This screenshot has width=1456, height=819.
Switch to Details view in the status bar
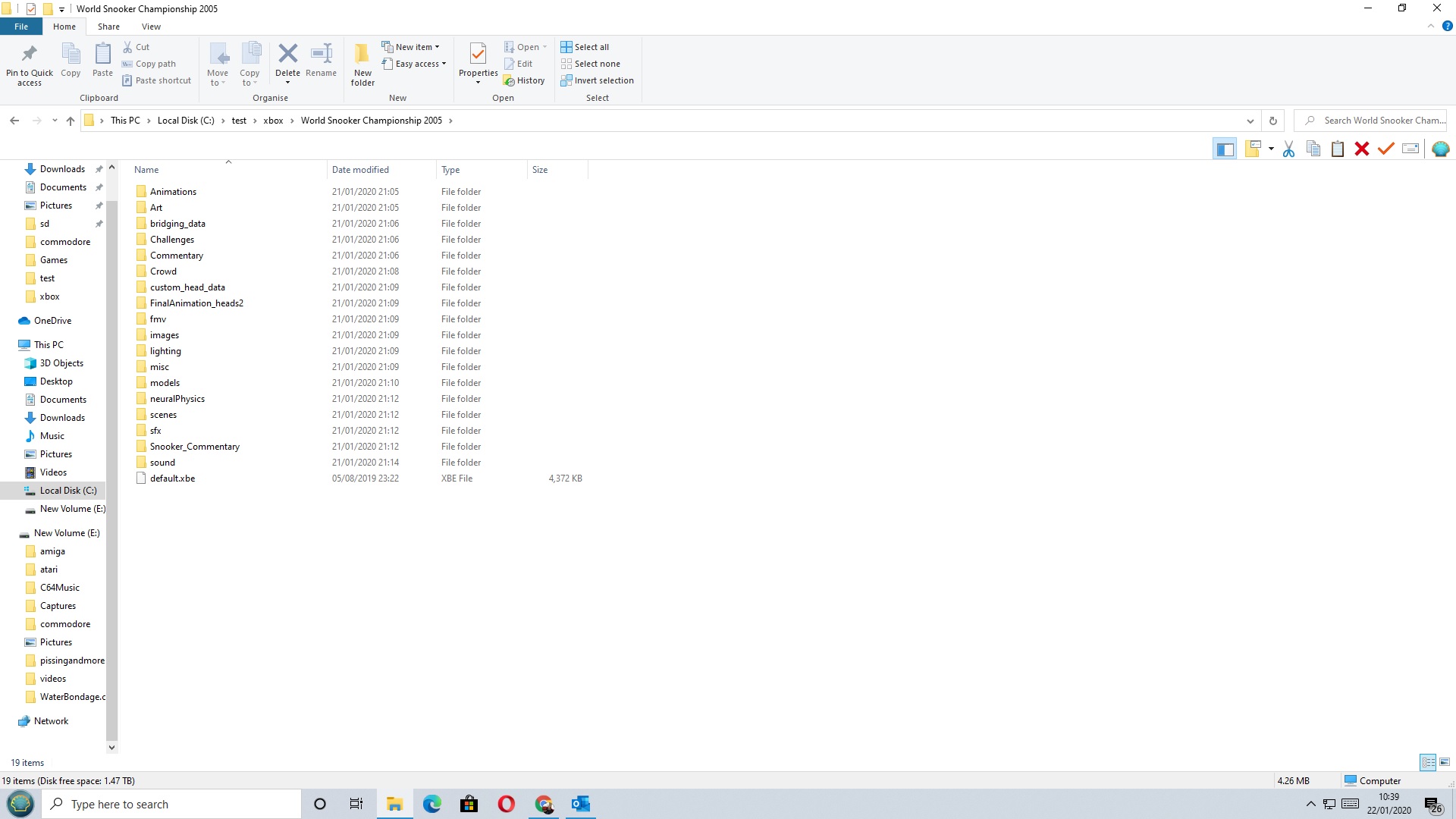coord(1428,763)
